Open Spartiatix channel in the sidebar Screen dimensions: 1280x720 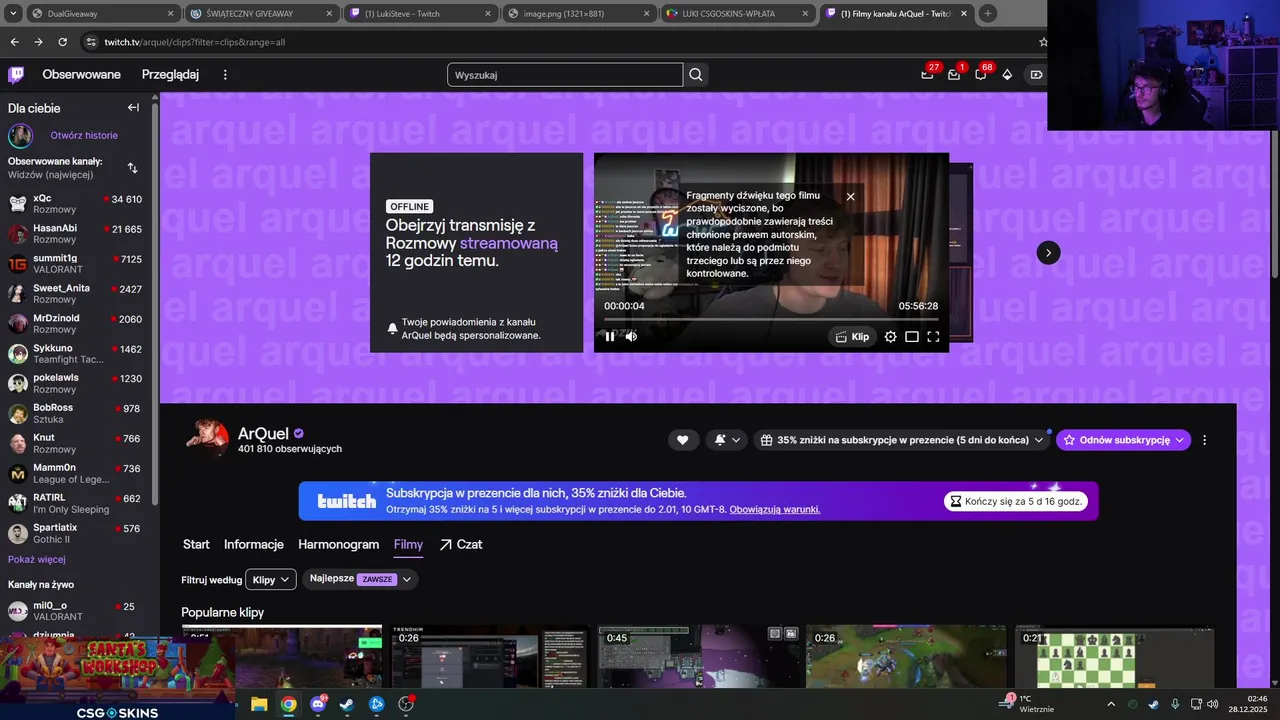(x=75, y=533)
